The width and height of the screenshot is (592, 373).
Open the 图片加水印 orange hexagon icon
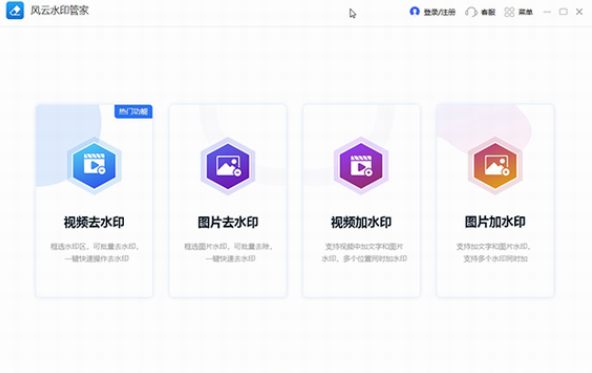(495, 166)
